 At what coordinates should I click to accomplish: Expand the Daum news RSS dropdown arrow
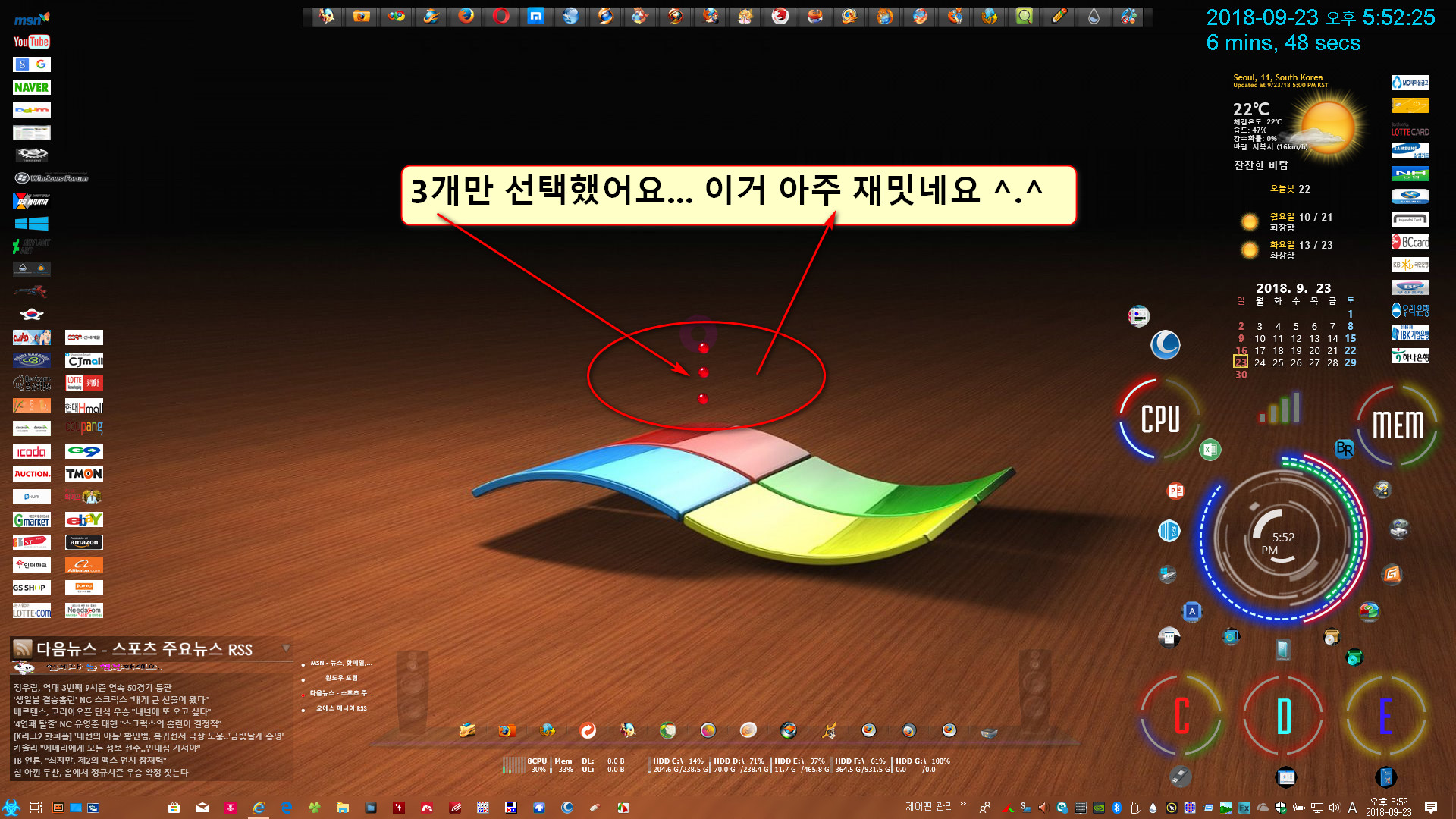[286, 648]
